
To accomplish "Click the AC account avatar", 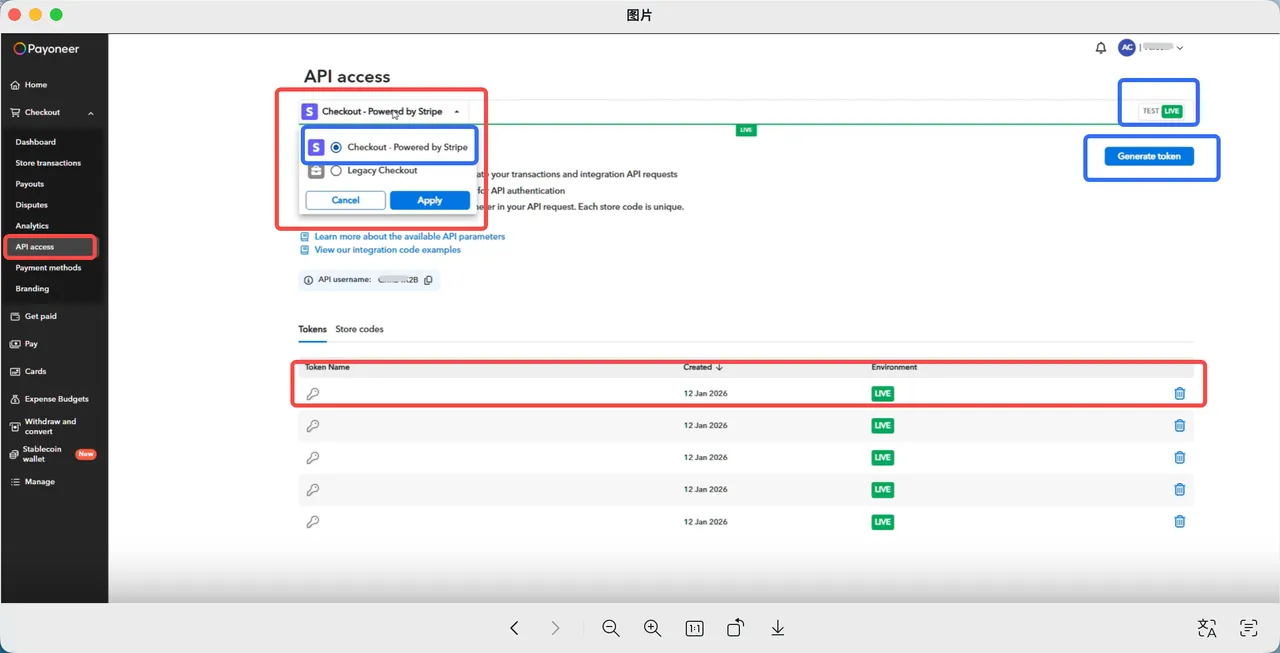I will click(1127, 48).
